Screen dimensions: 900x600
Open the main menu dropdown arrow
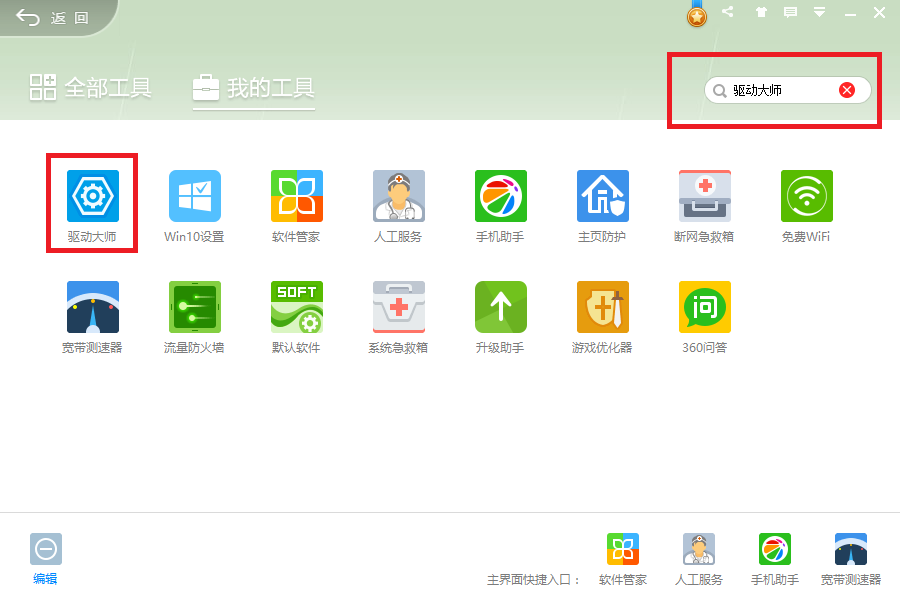pos(820,12)
